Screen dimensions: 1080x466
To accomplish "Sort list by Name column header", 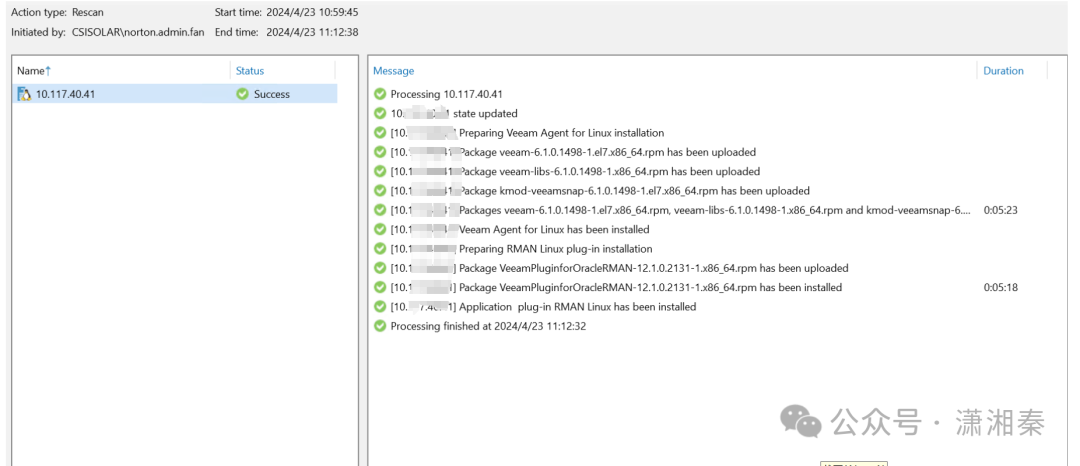I will point(32,71).
